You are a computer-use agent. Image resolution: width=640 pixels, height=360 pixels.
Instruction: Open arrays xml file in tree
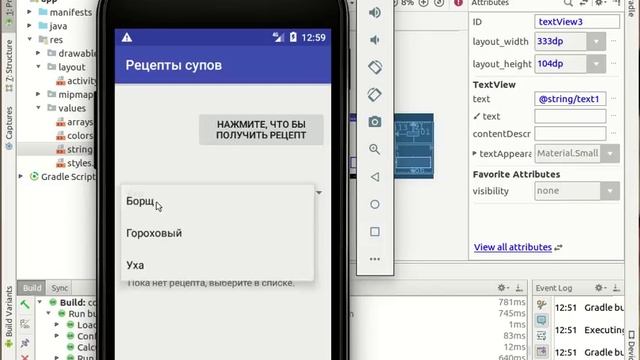[x=75, y=122]
